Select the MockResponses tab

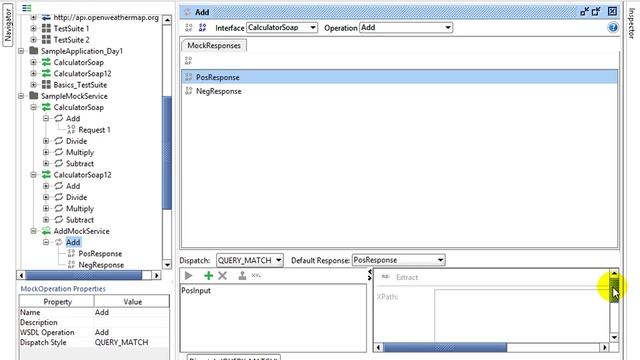213,46
